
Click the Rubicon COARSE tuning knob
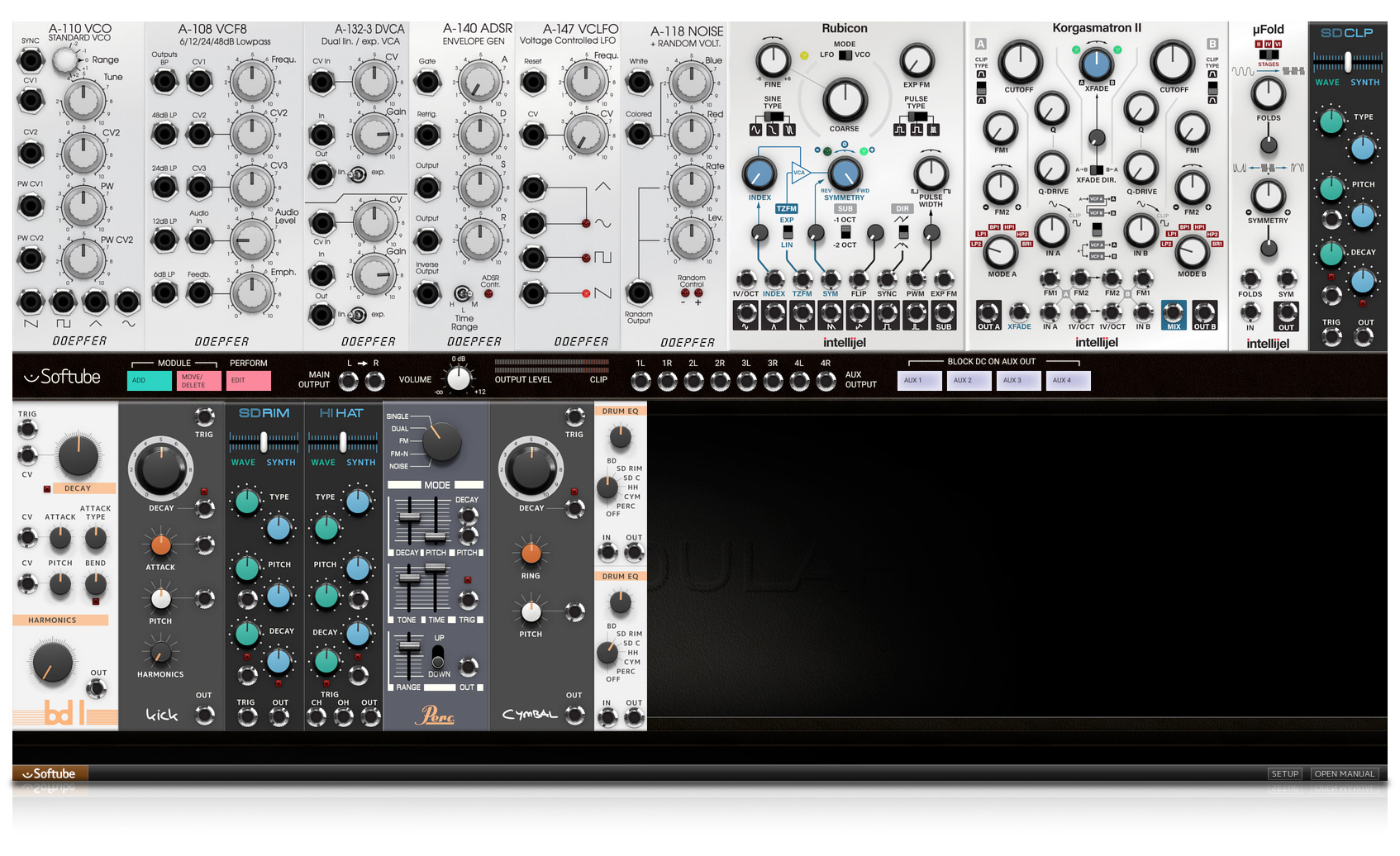(845, 101)
